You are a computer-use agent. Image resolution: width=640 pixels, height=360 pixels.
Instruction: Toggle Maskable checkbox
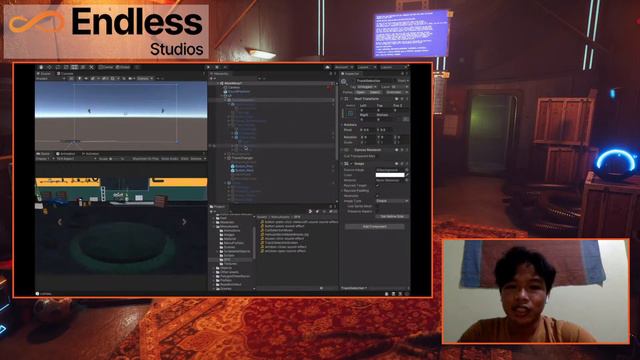click(378, 196)
